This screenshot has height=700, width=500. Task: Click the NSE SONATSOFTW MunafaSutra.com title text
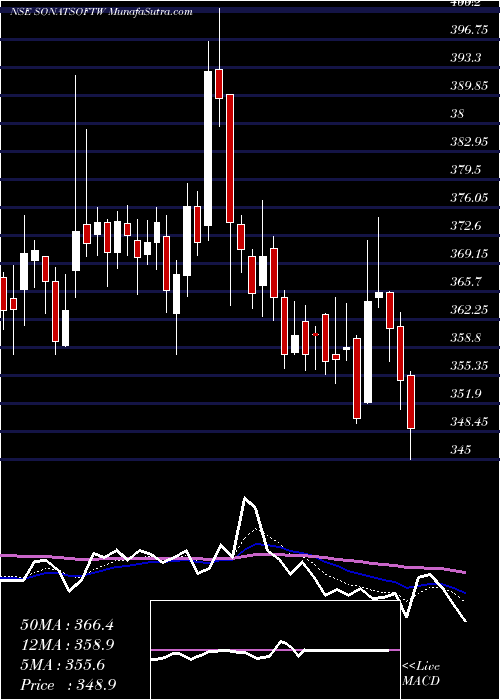[101, 12]
